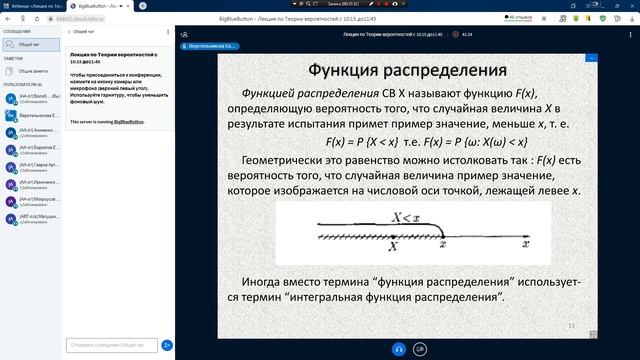Switch to the Вебинар browser tab

(33, 6)
